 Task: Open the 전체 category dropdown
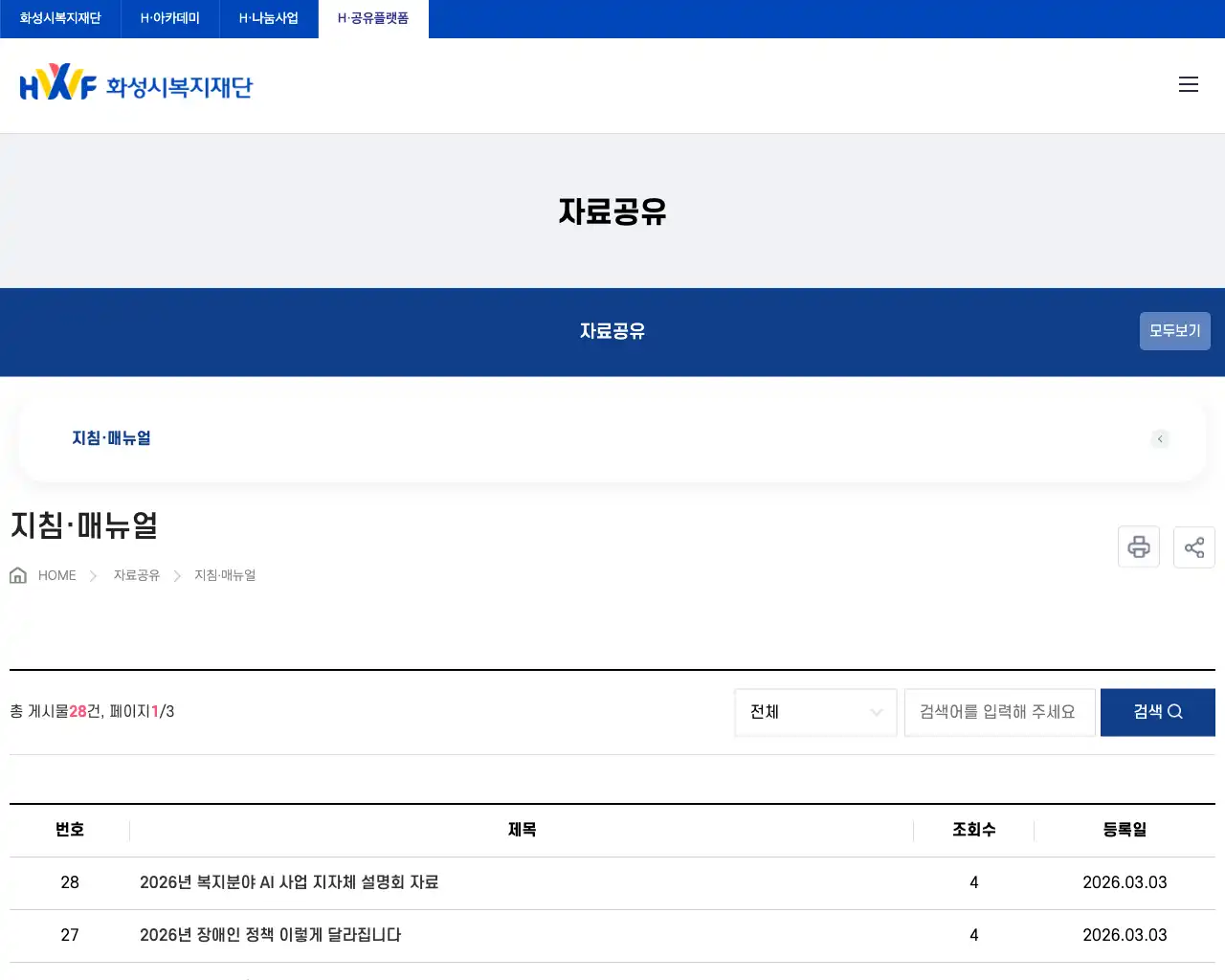[815, 712]
